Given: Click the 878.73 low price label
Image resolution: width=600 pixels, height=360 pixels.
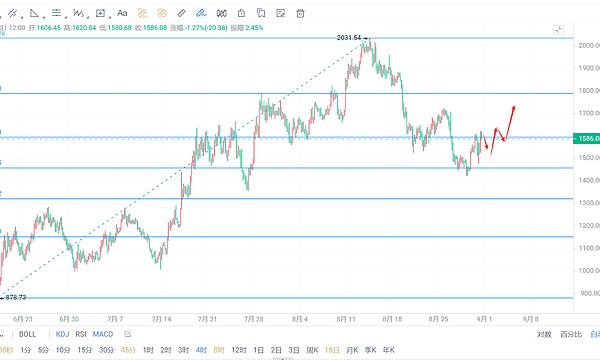Looking at the screenshot, I should click(16, 297).
